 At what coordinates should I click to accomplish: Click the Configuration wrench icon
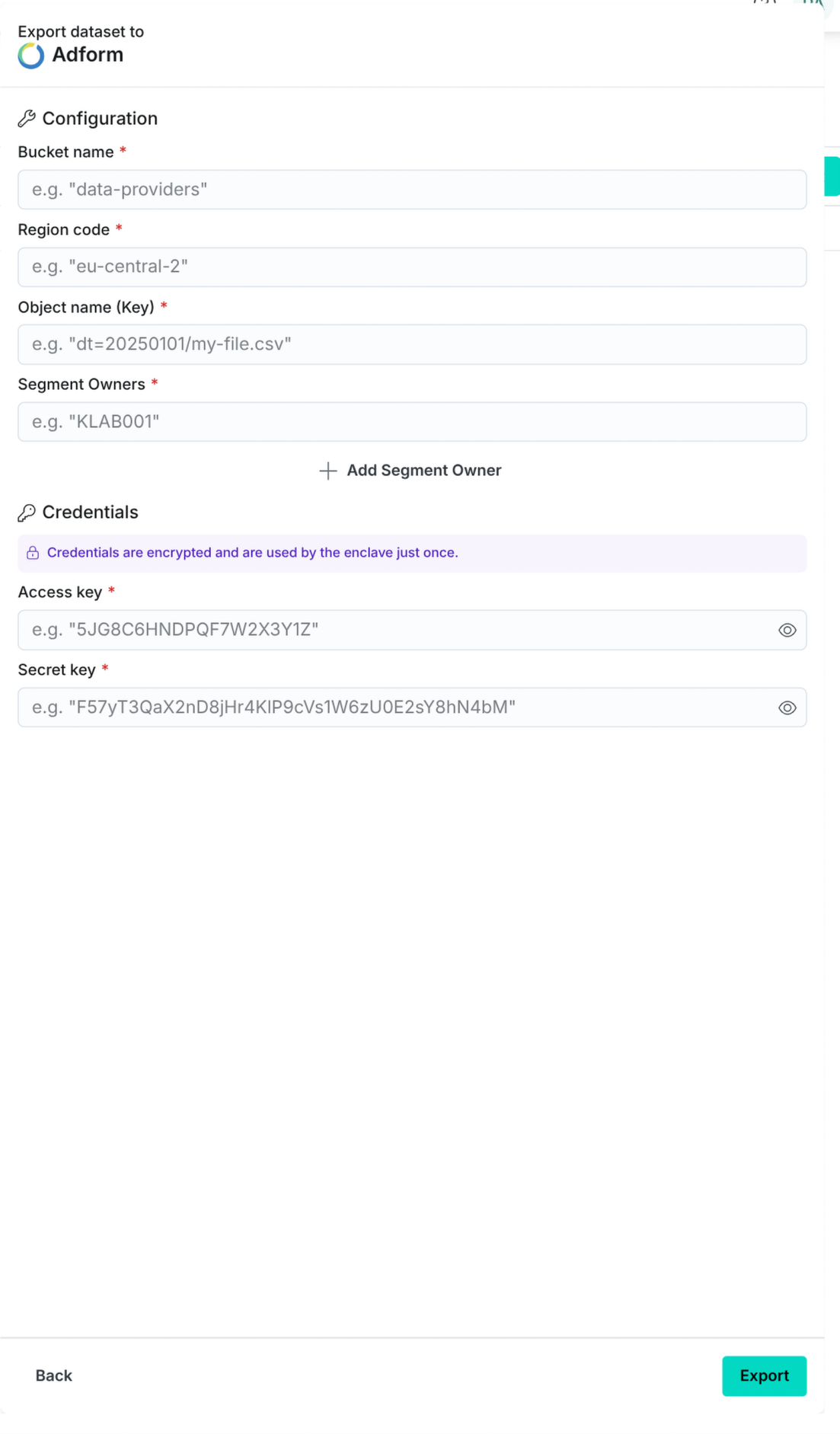pos(27,118)
